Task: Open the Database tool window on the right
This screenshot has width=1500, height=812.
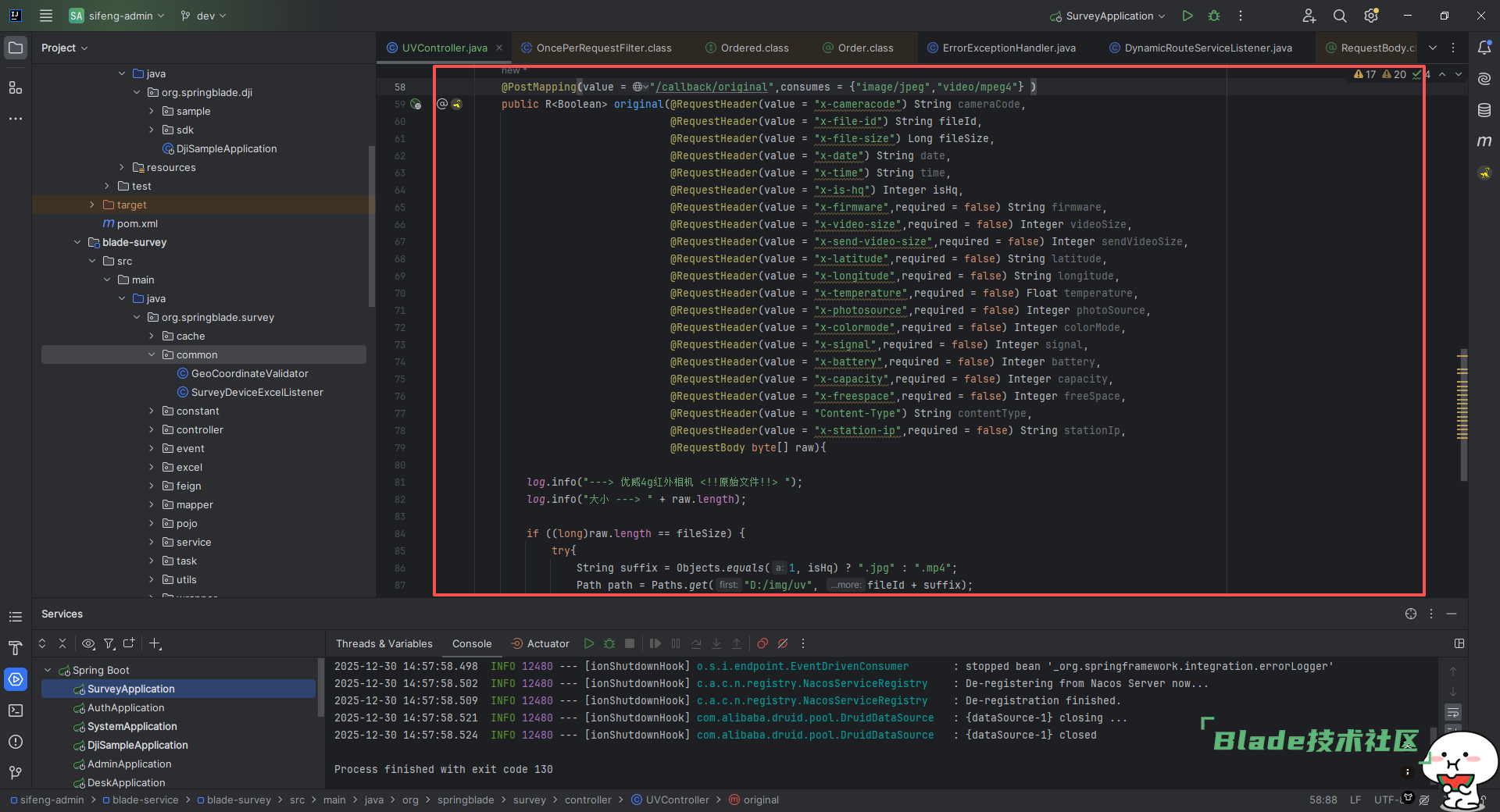Action: point(1484,110)
